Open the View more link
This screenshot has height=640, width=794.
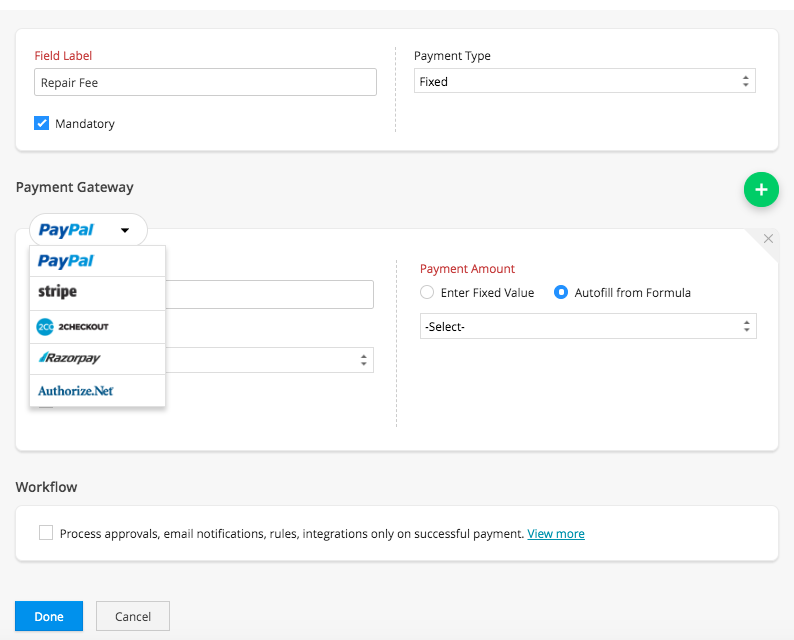pos(556,534)
